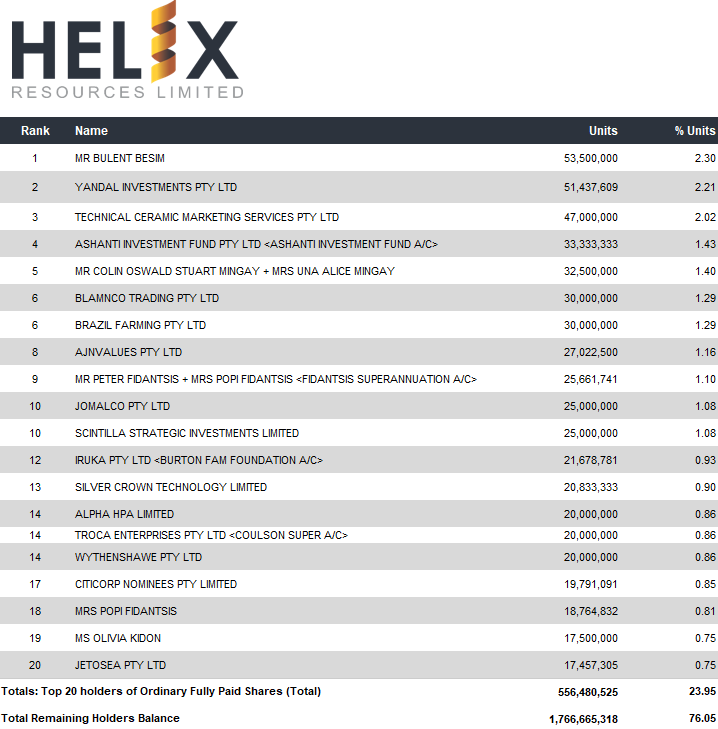Click AJNVALUES PTY LTD name
Screen dimensions: 718x729
click(128, 352)
